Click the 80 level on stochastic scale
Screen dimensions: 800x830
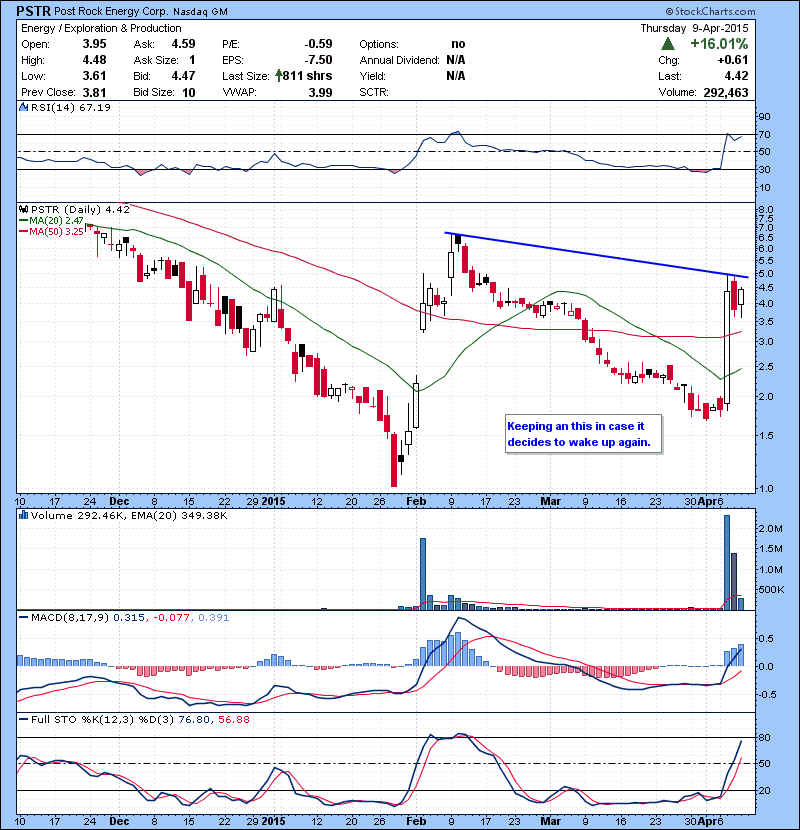point(765,737)
